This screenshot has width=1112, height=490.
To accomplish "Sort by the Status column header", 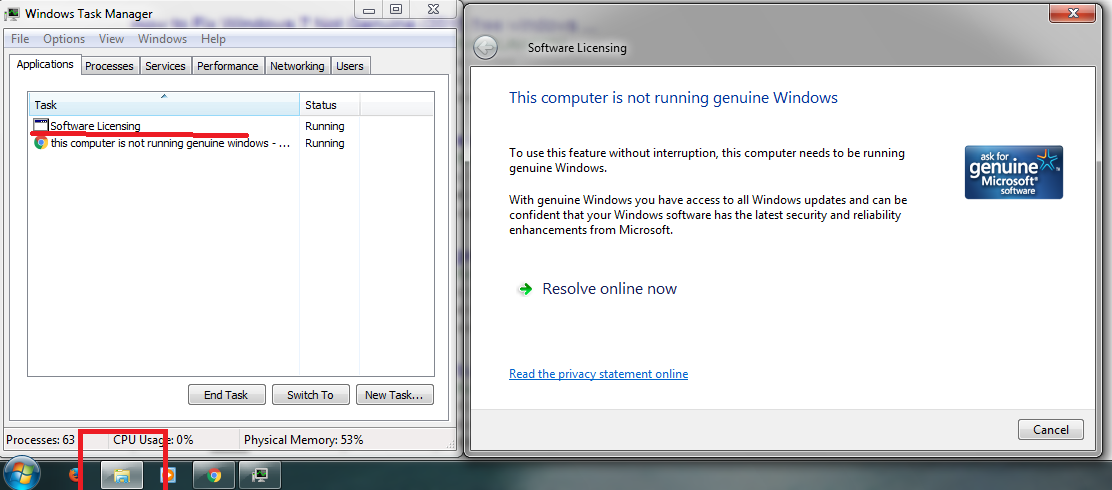I will [x=330, y=104].
